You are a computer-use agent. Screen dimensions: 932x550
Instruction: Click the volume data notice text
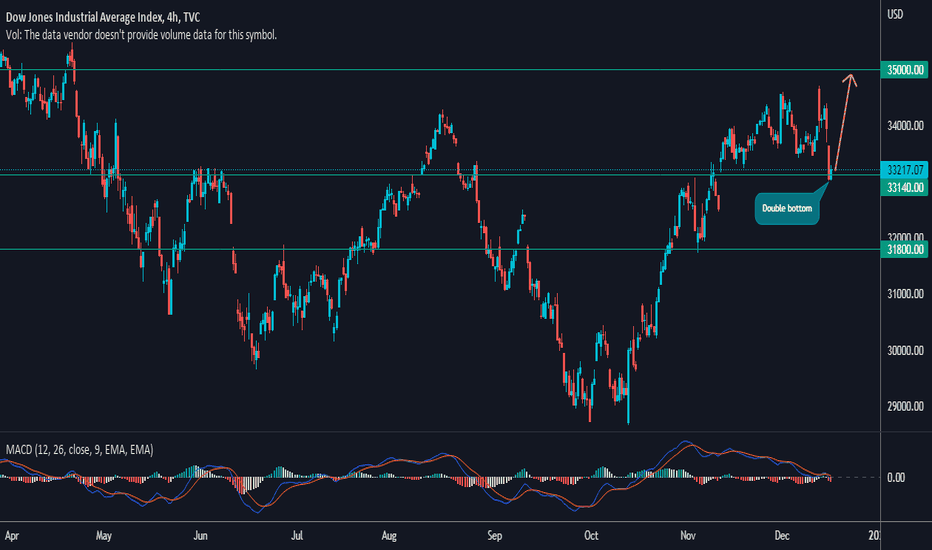pos(141,35)
